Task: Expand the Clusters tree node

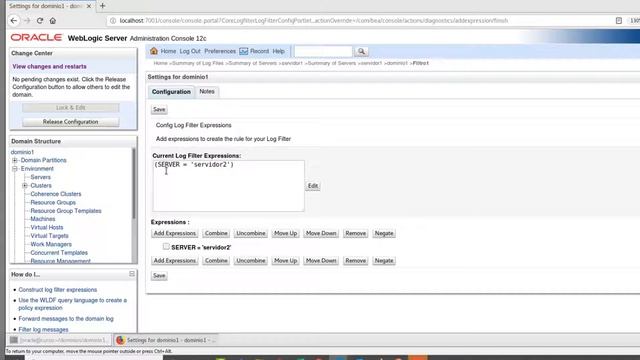Action: coord(25,185)
